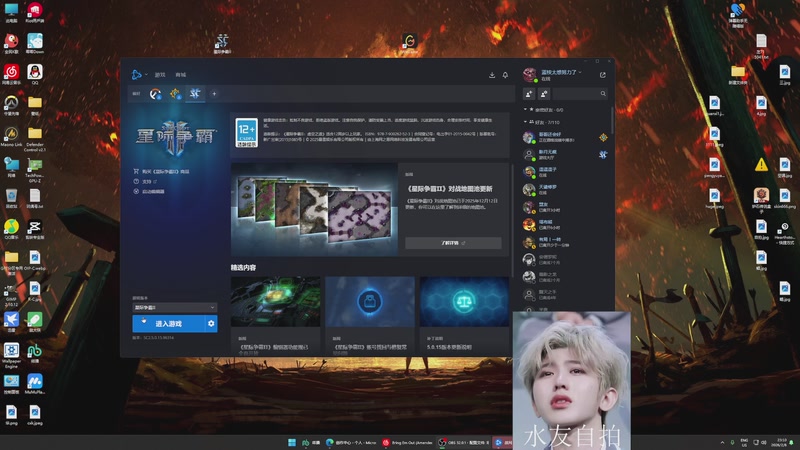Collapse the friends group 7/110
This screenshot has height=450, width=800.
point(542,122)
